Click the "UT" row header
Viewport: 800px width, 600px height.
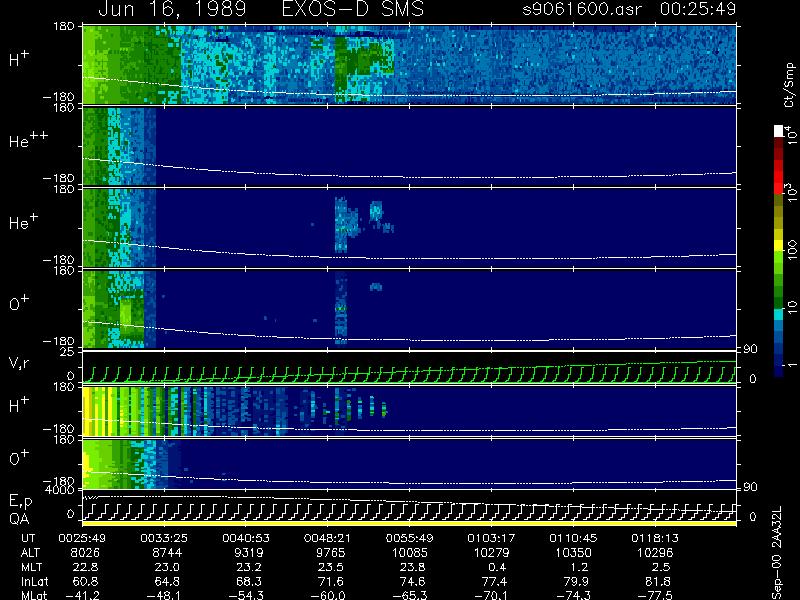tap(29, 538)
